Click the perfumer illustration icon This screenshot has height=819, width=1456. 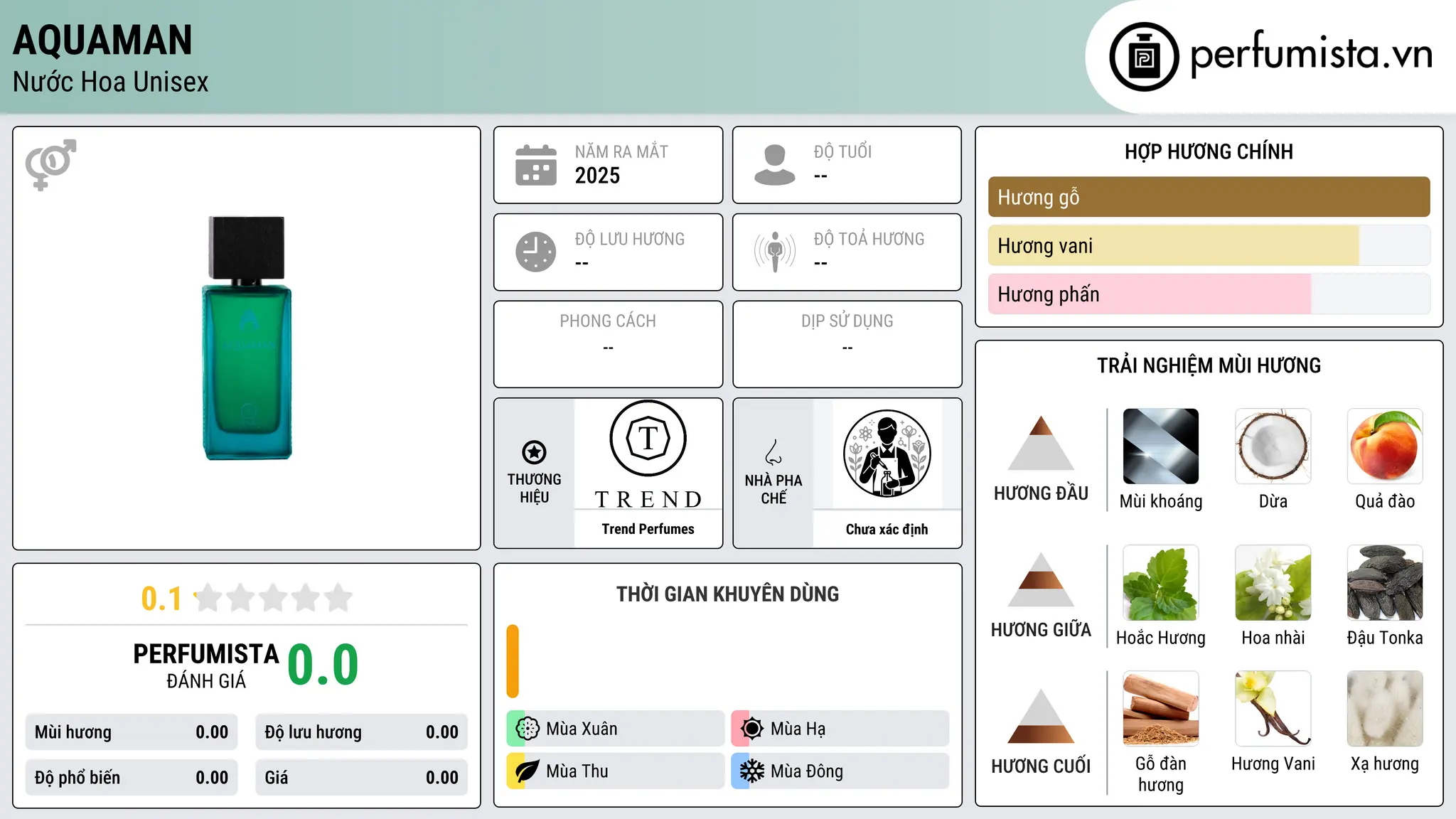tap(887, 454)
